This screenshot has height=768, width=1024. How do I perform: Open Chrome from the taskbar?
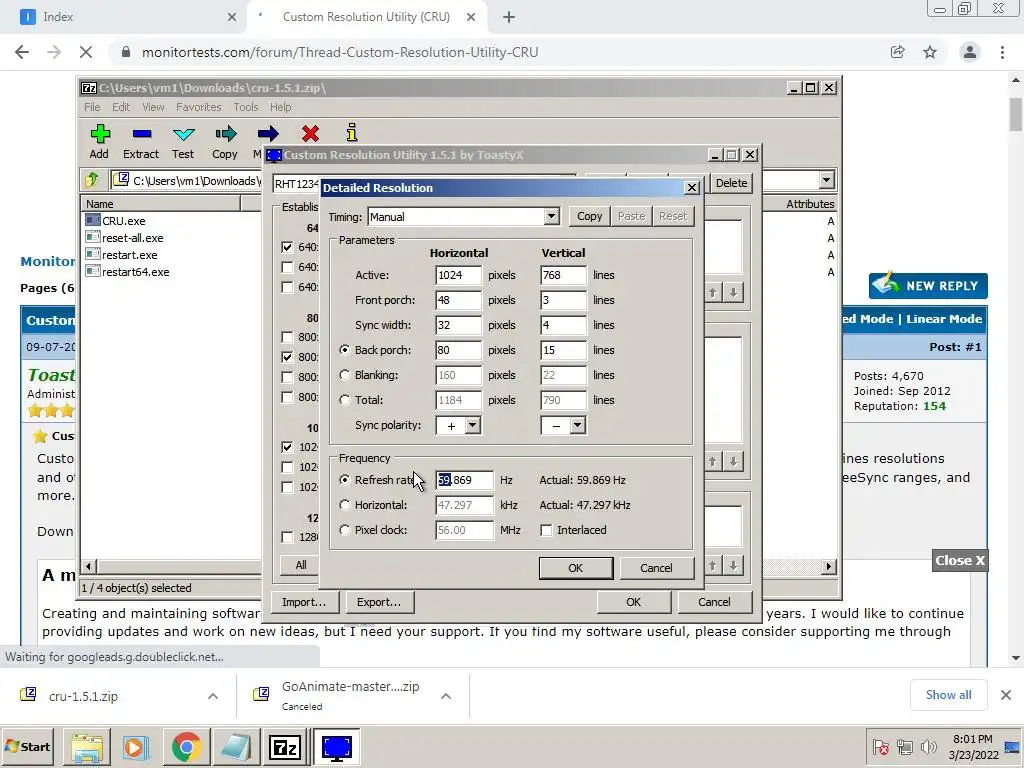(x=186, y=746)
